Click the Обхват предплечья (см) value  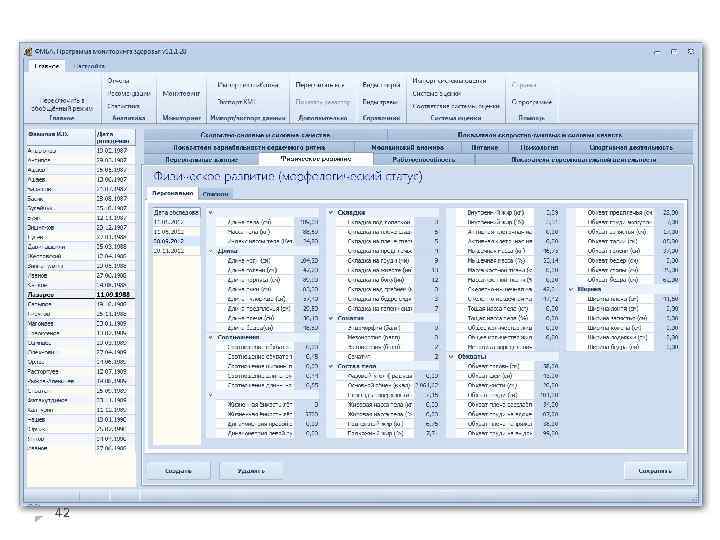(668, 213)
